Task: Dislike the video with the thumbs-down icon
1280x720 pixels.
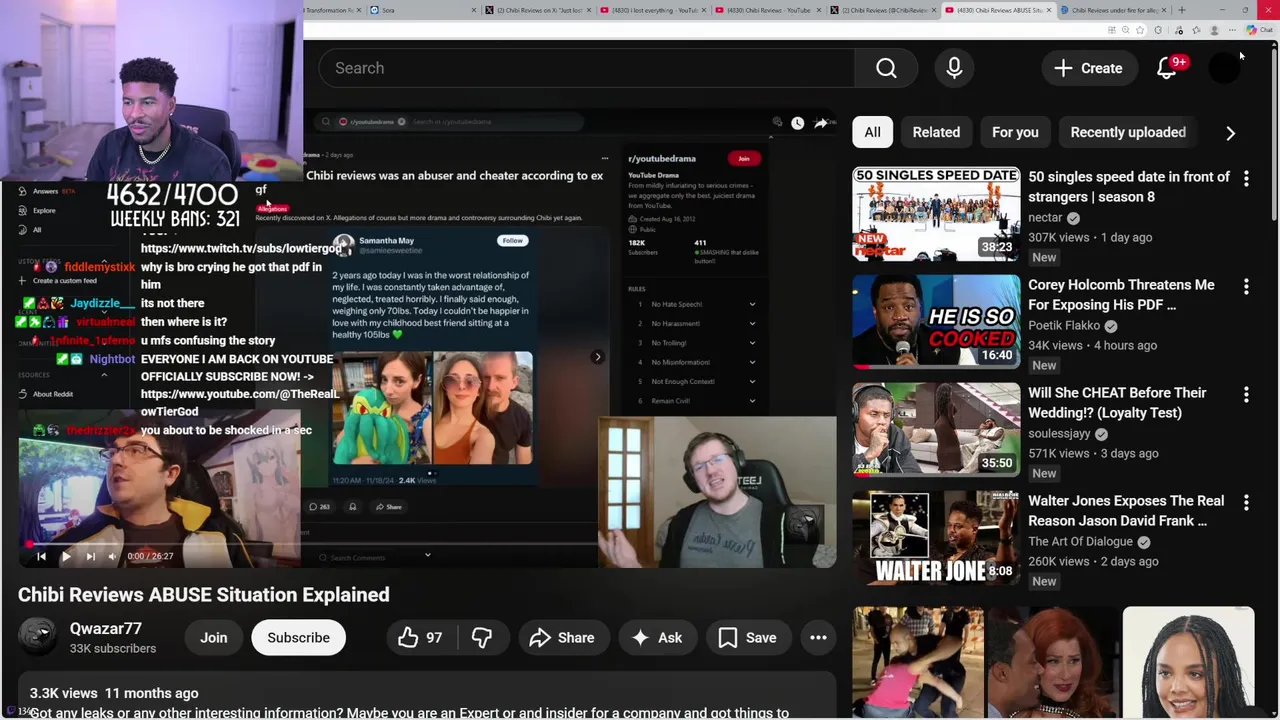Action: coord(482,638)
